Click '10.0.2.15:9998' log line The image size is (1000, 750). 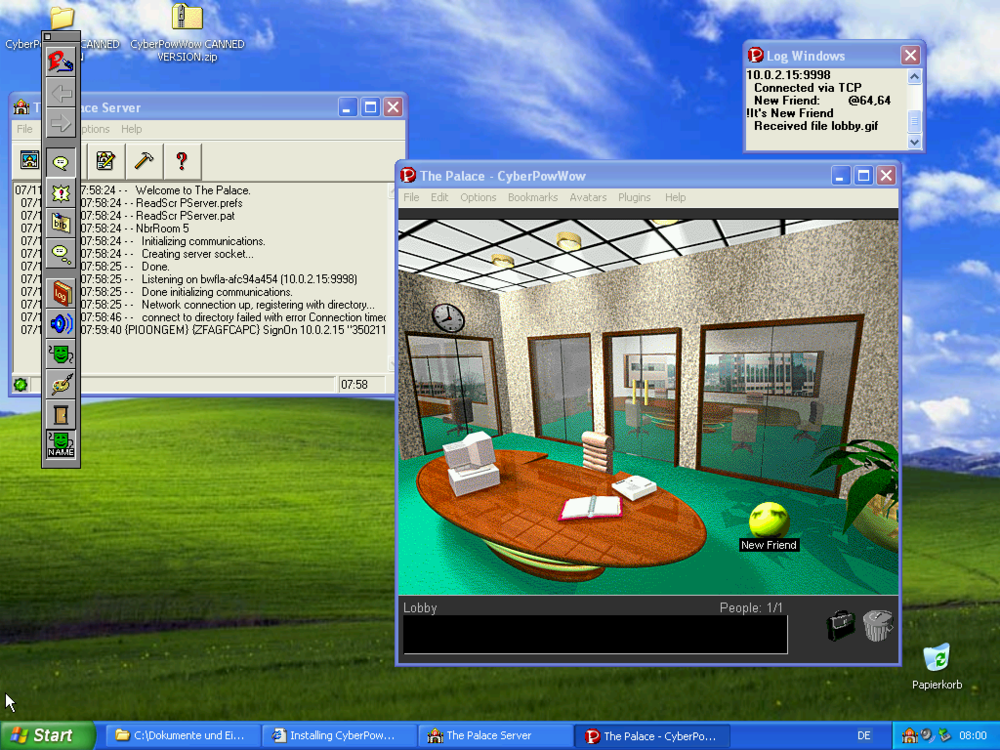(x=788, y=75)
